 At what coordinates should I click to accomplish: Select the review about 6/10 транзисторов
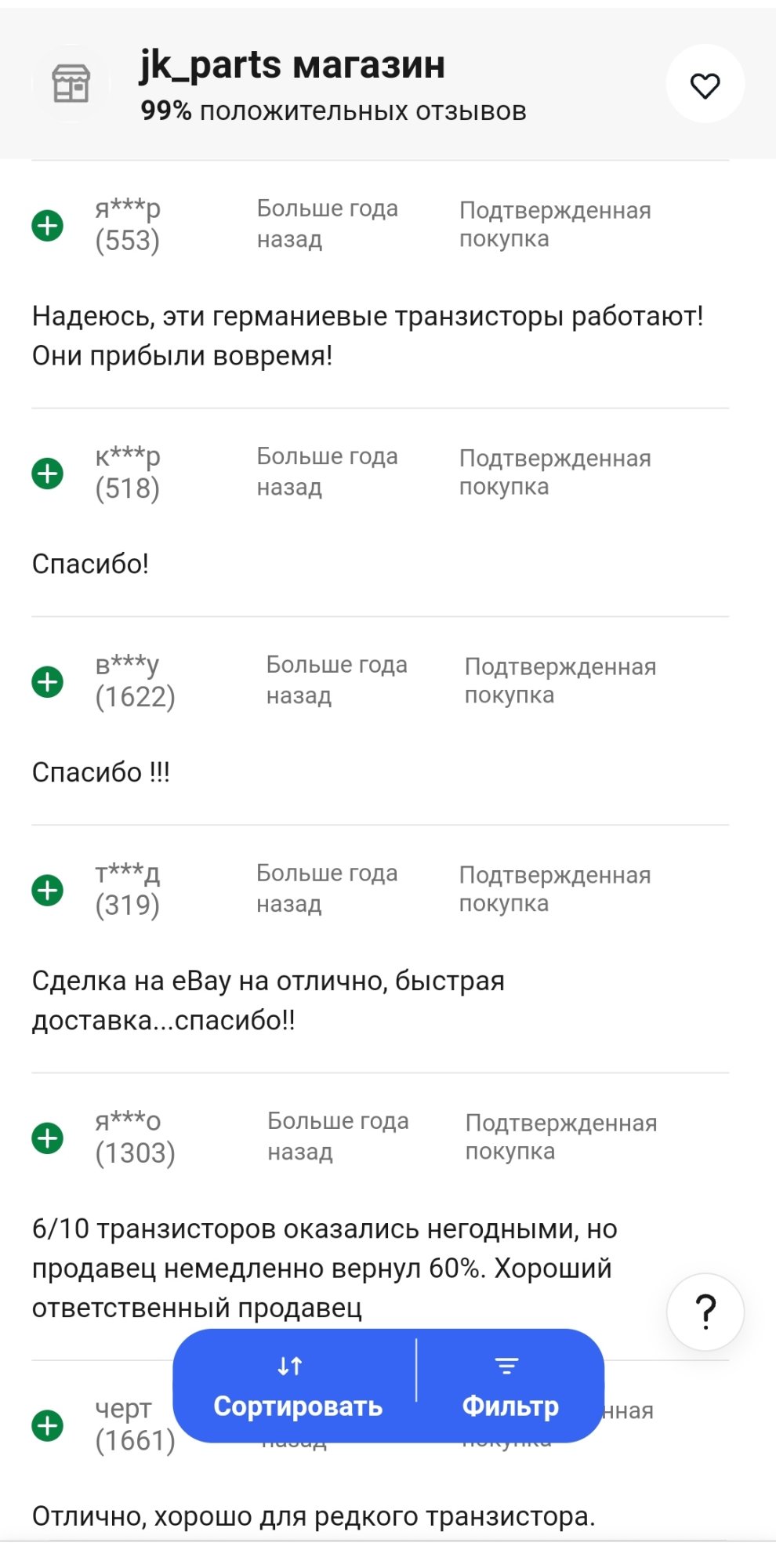(x=325, y=1268)
